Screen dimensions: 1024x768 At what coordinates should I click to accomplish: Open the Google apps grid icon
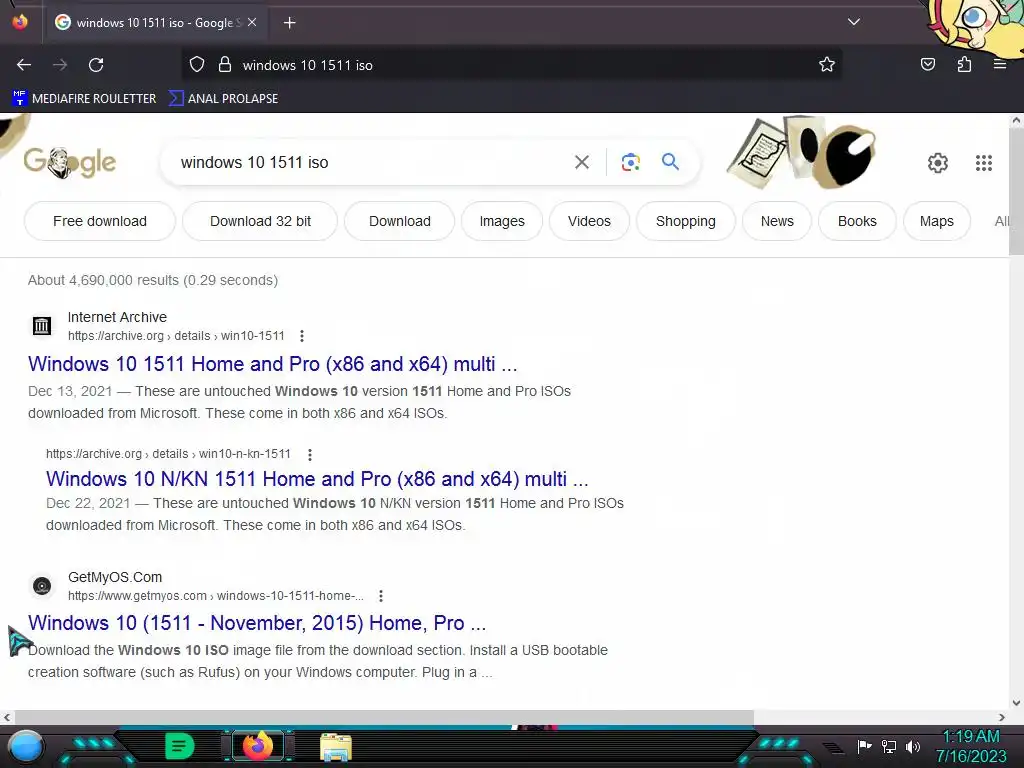[984, 163]
